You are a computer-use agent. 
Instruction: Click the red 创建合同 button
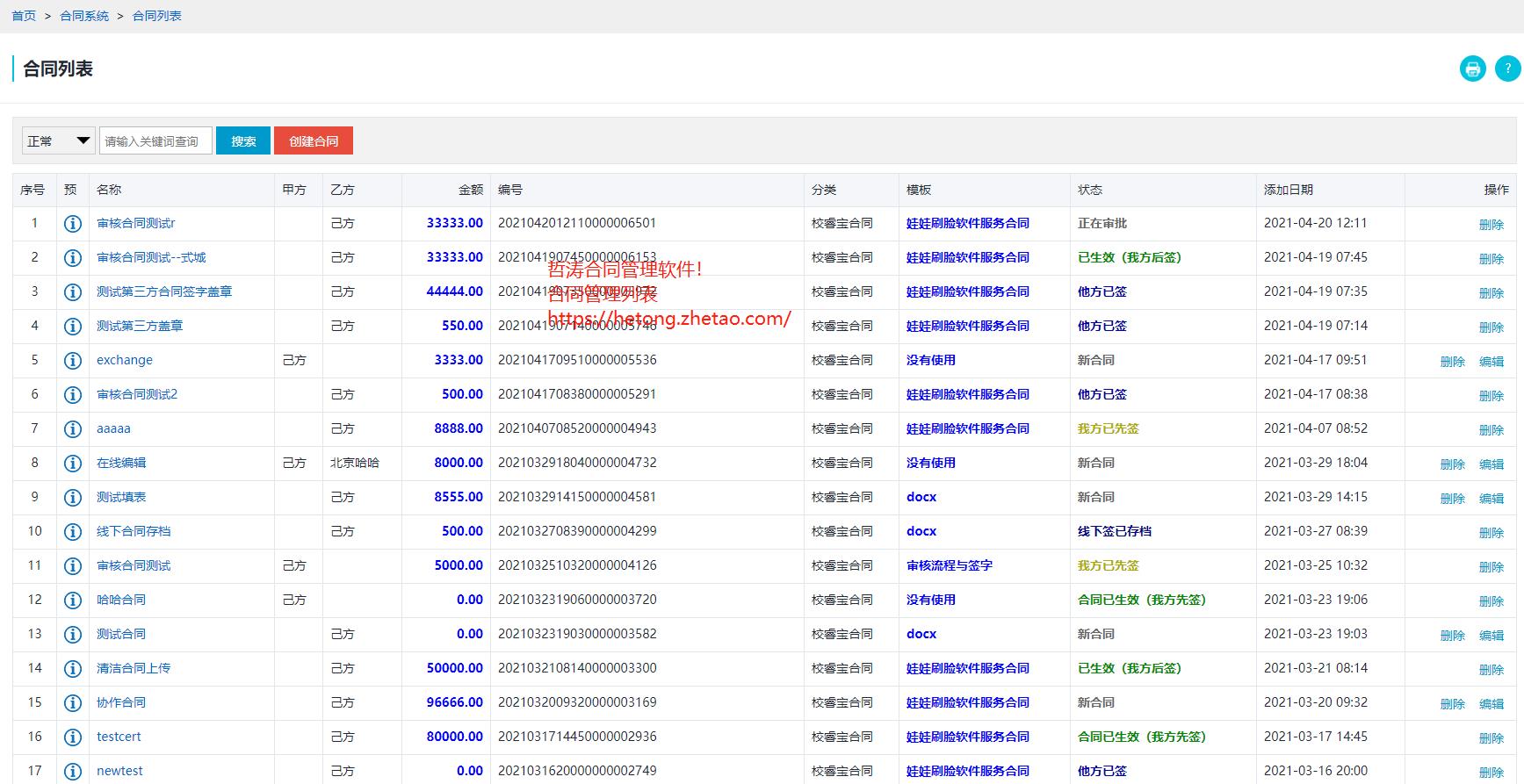coord(314,140)
